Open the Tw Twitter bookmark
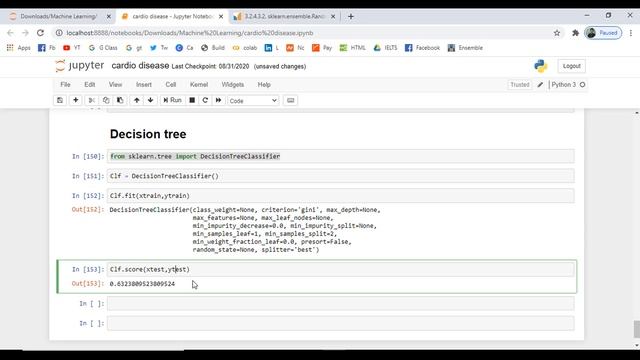 (159, 48)
